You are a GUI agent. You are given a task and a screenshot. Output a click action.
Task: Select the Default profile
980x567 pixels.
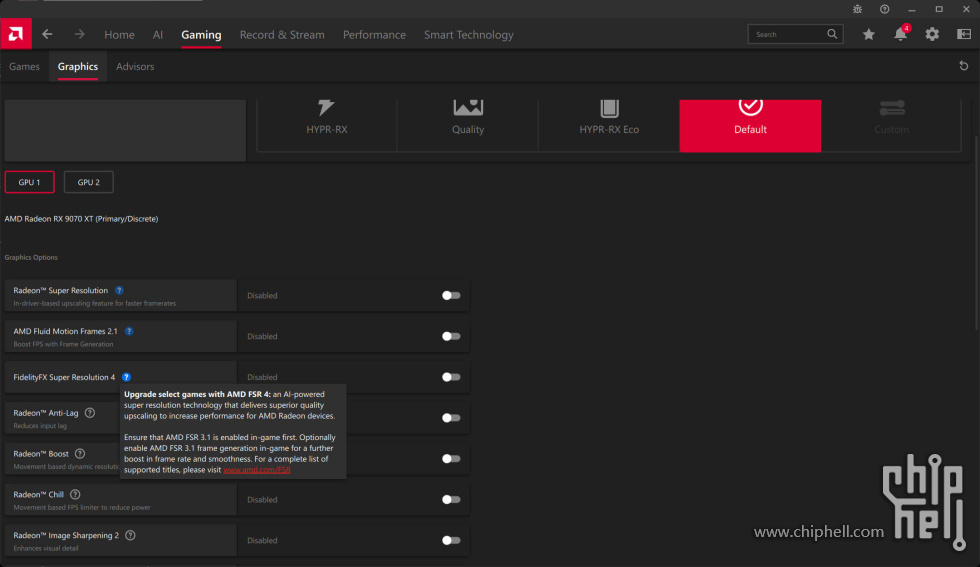tap(750, 125)
